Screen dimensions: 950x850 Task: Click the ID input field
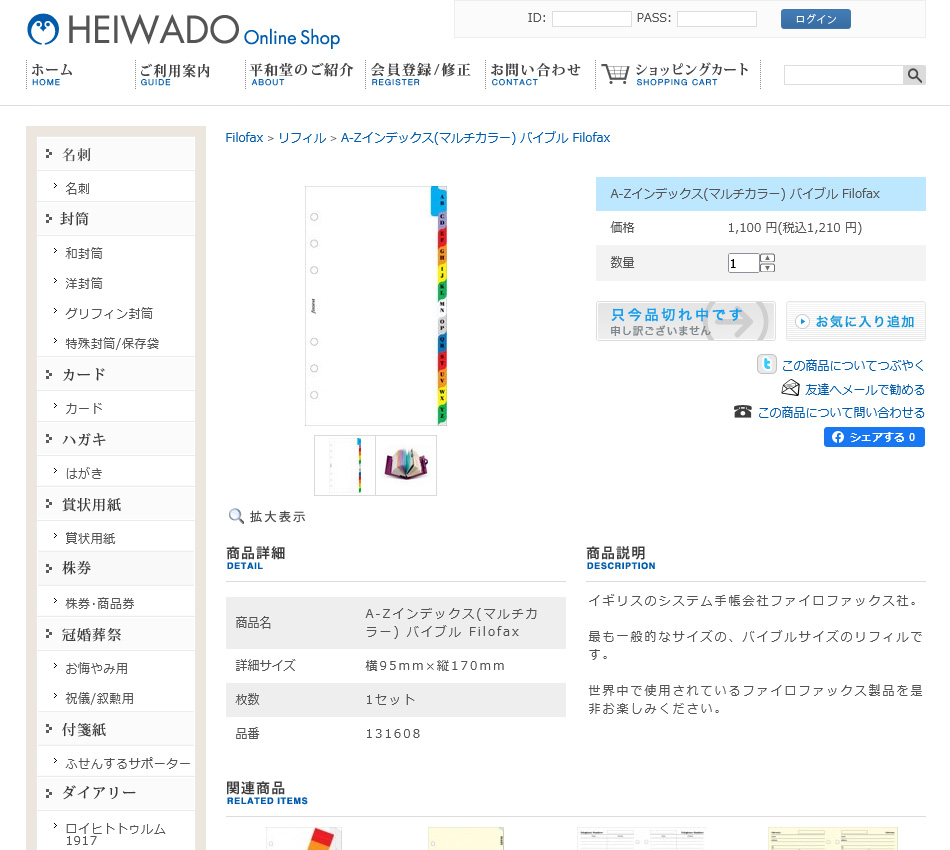(591, 19)
